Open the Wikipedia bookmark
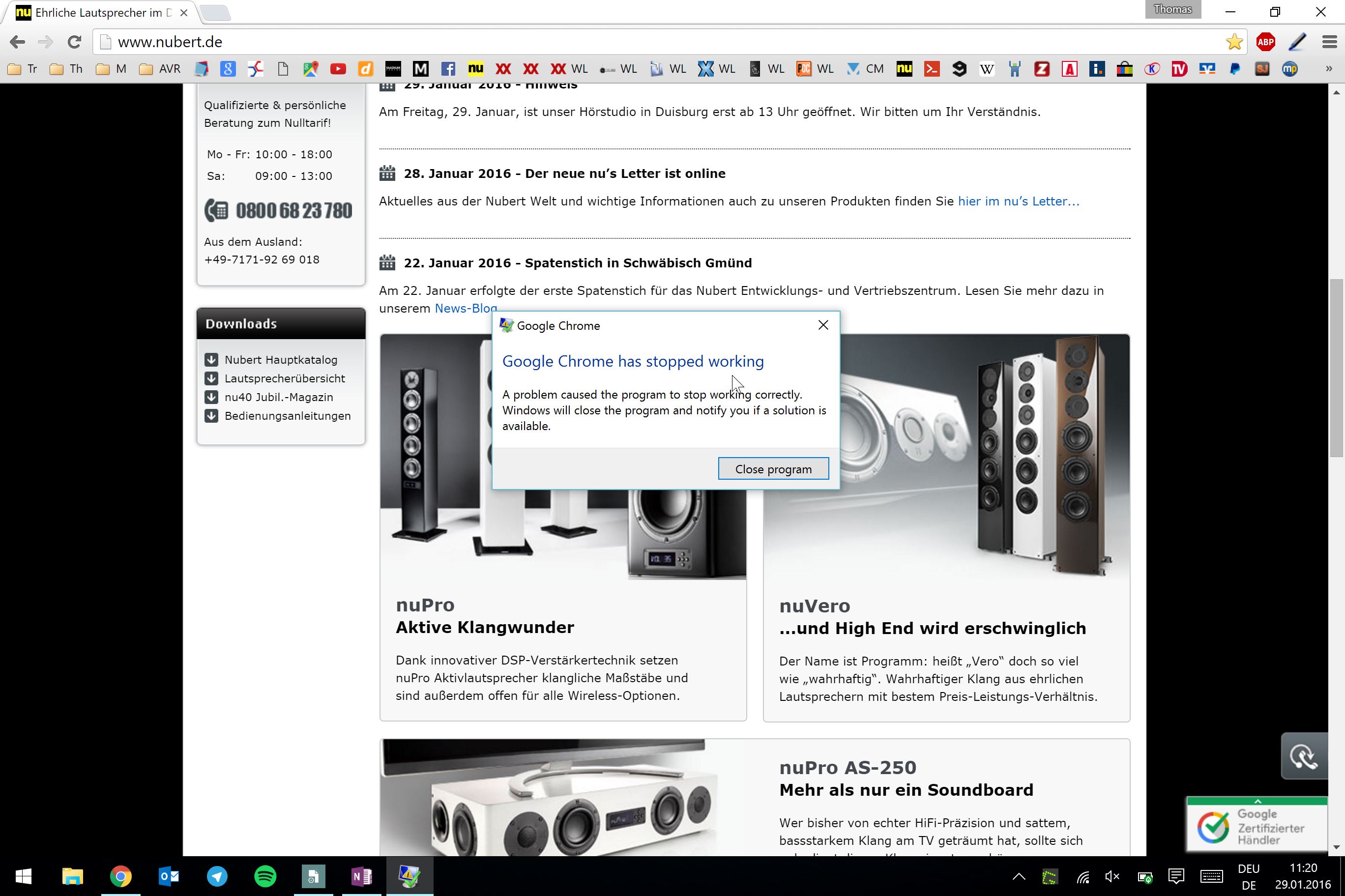 click(986, 69)
